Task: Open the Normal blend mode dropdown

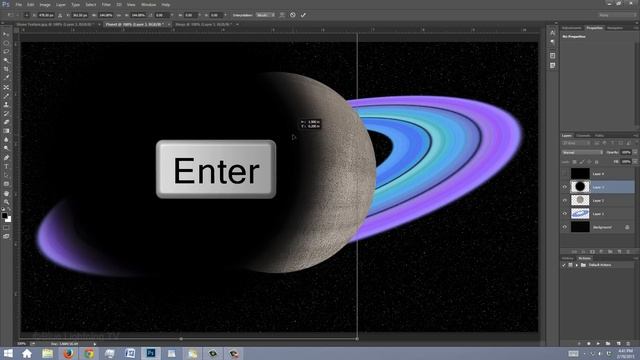Action: pos(582,152)
